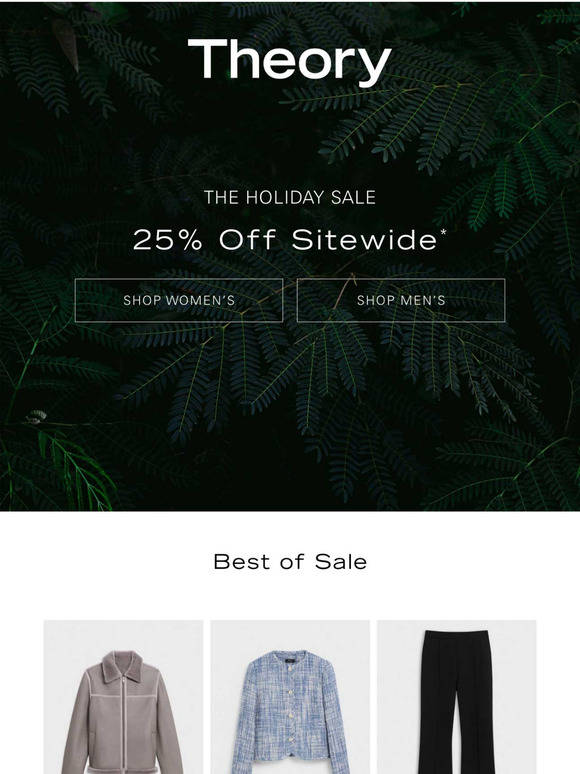Click the Theory logo
This screenshot has width=580, height=774.
(x=289, y=61)
